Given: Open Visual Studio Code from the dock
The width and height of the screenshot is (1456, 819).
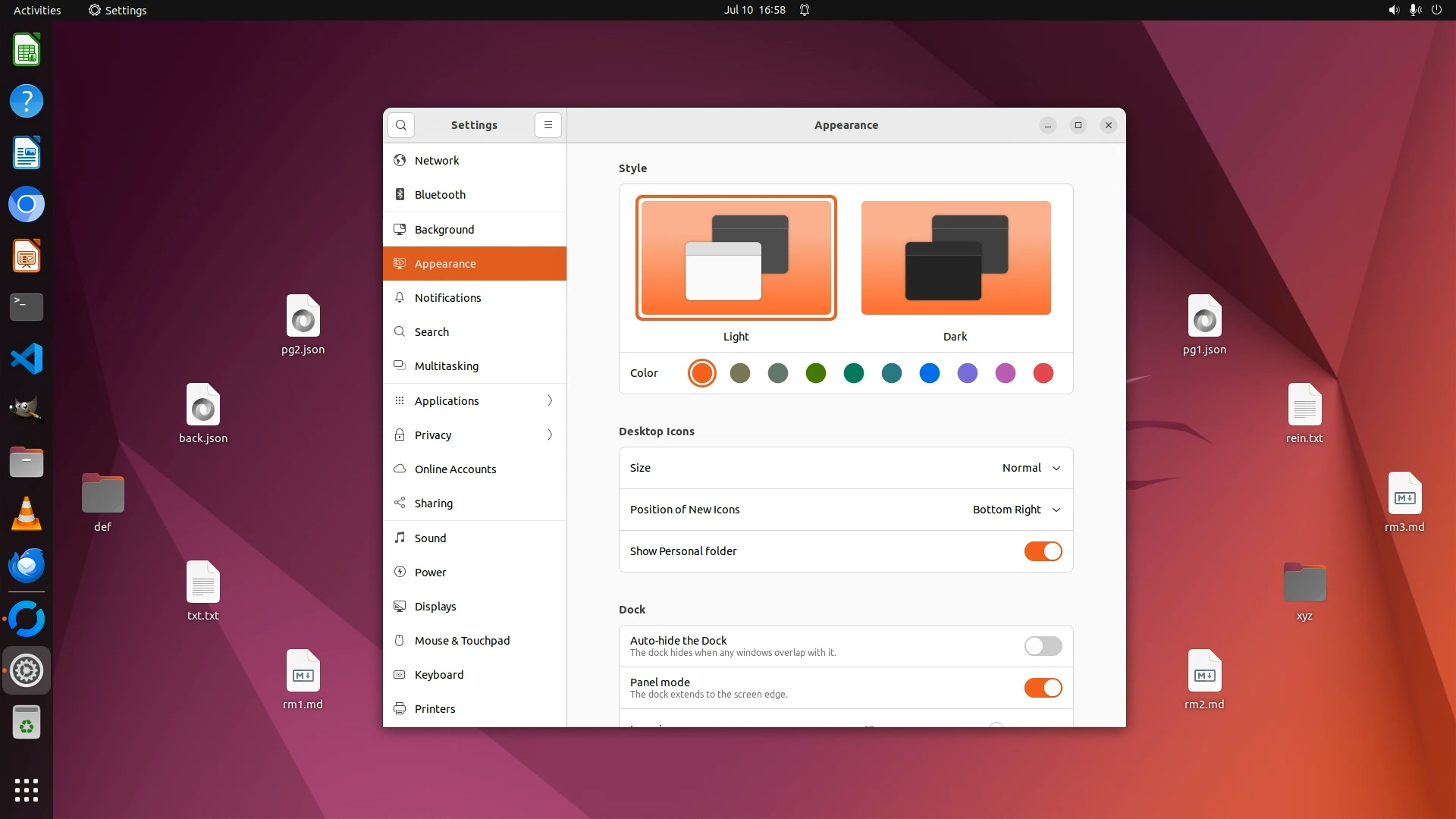Looking at the screenshot, I should point(27,359).
